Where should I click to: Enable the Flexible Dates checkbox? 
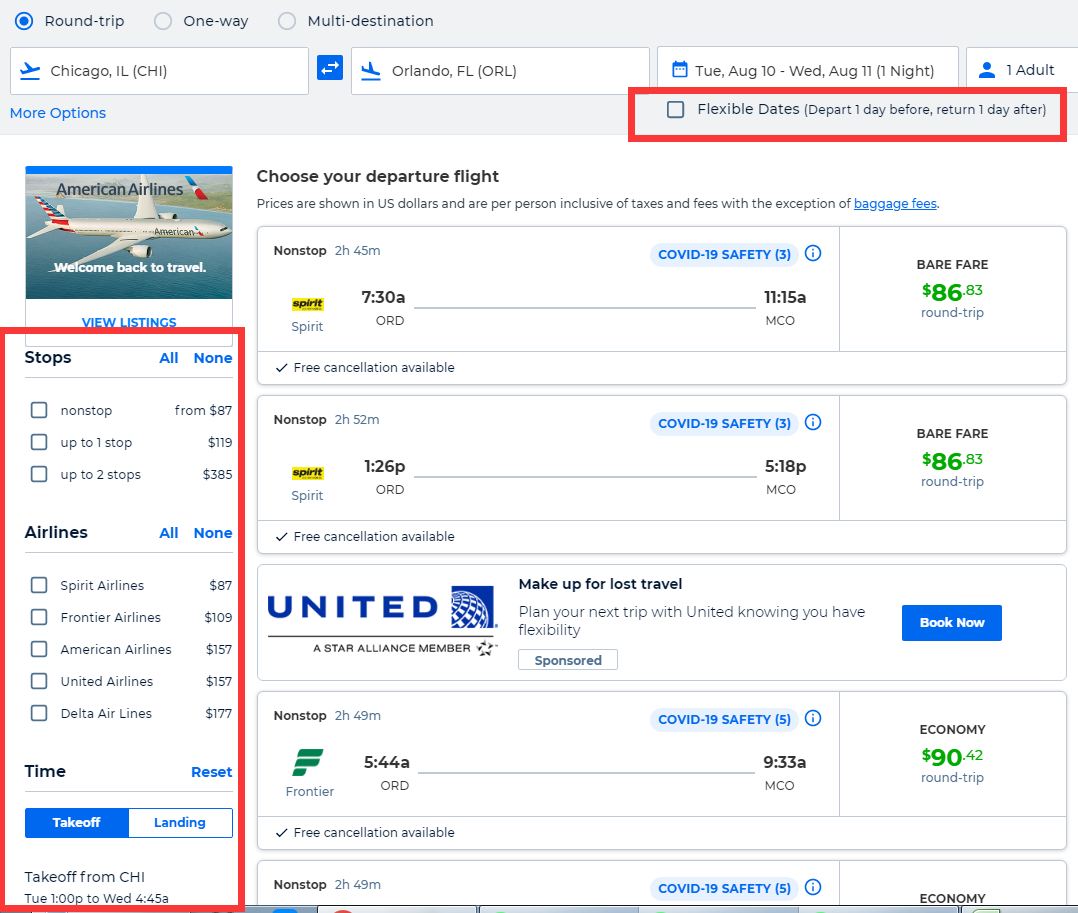[675, 110]
